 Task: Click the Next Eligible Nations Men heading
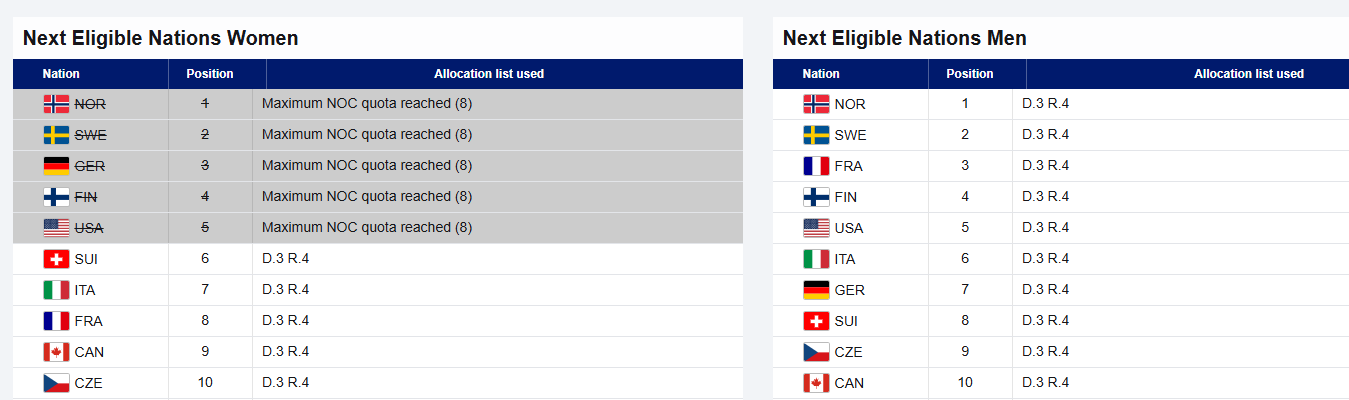pos(904,38)
